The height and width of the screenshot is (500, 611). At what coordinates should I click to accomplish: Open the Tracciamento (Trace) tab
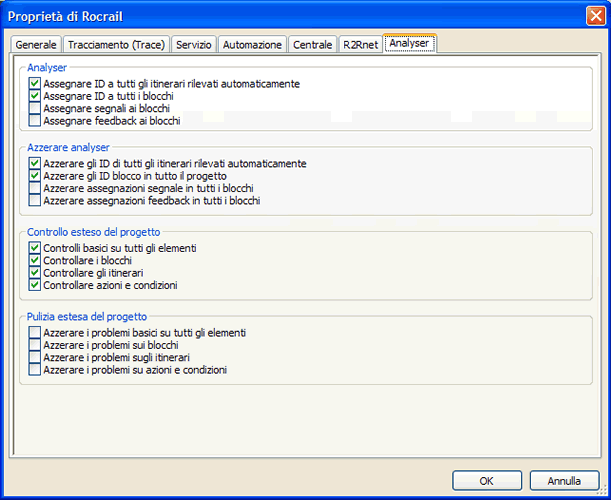[116, 45]
